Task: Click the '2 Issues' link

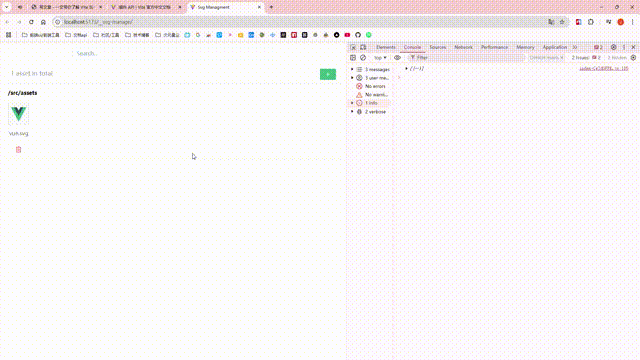Action: 586,58
